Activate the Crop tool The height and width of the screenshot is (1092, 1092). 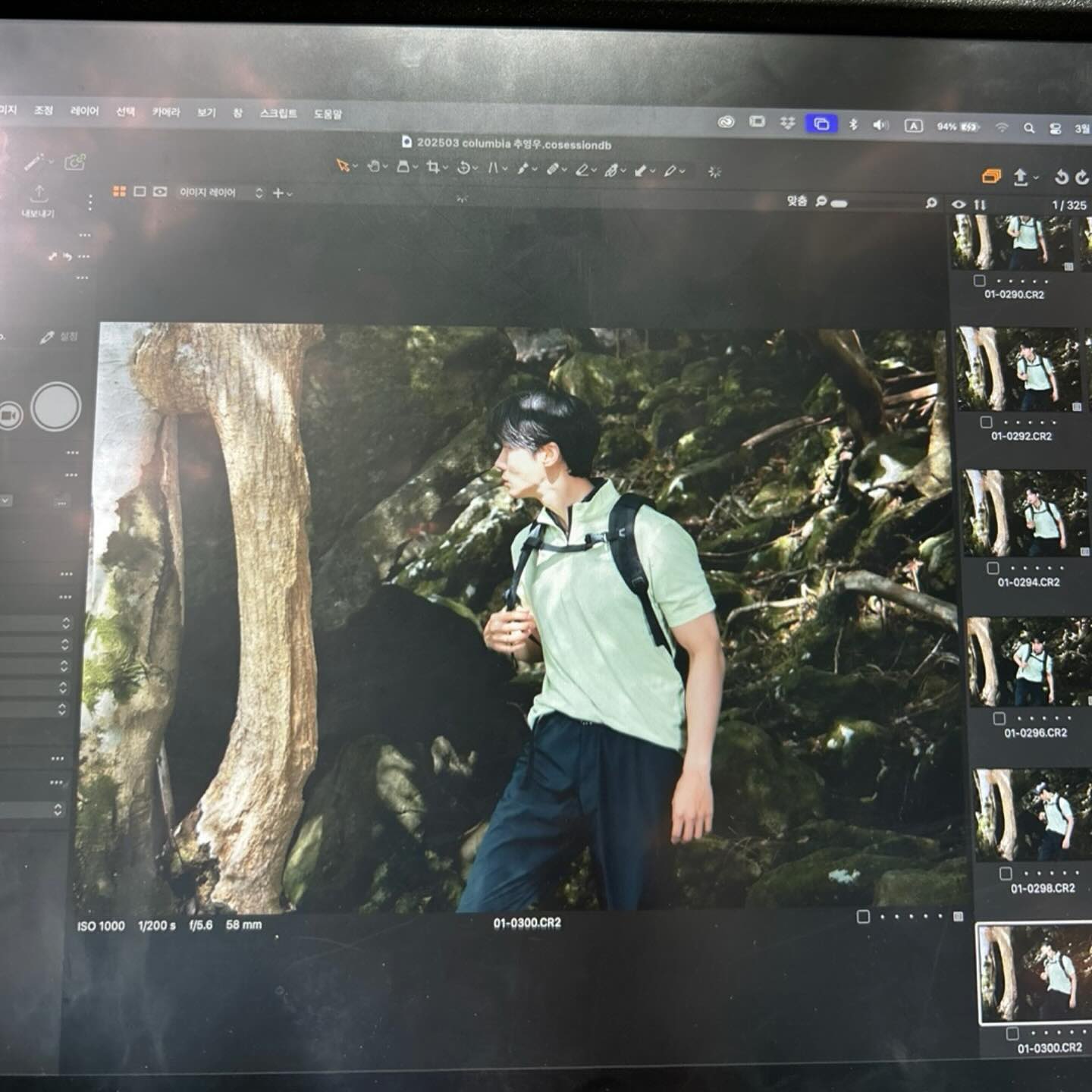432,167
